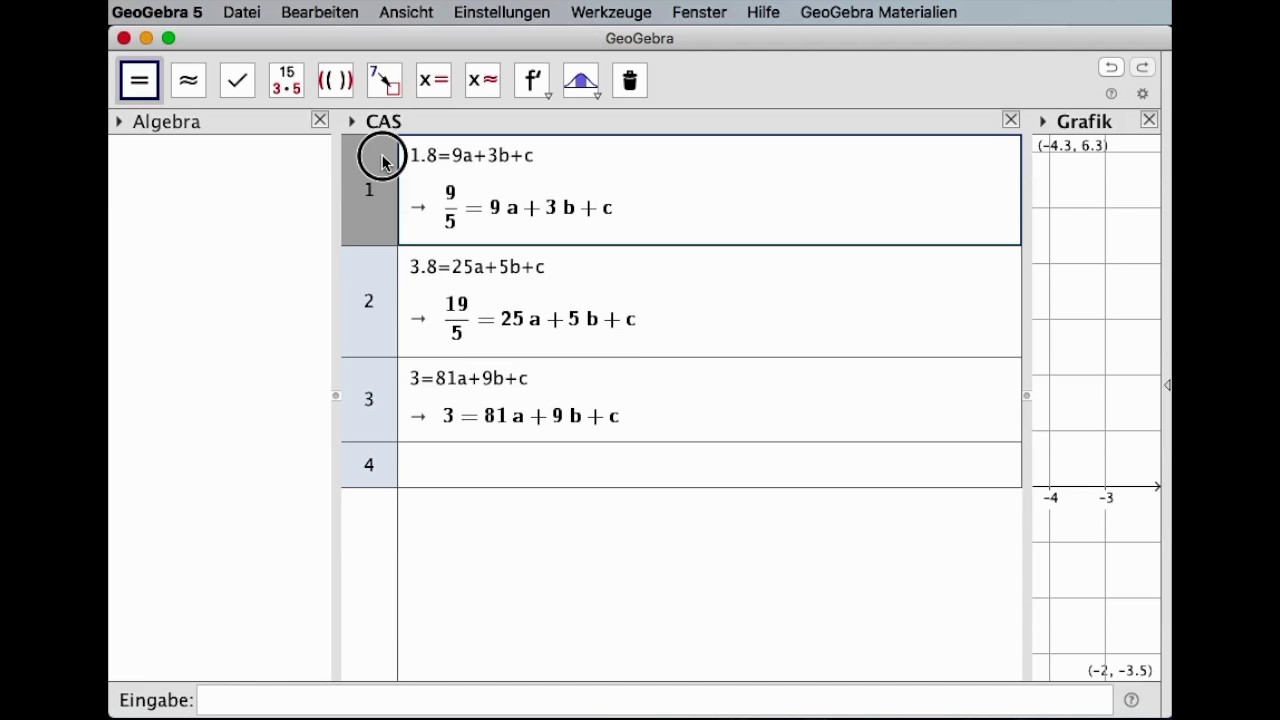Image resolution: width=1280 pixels, height=720 pixels.
Task: Open the Ansicht menu
Action: point(407,12)
